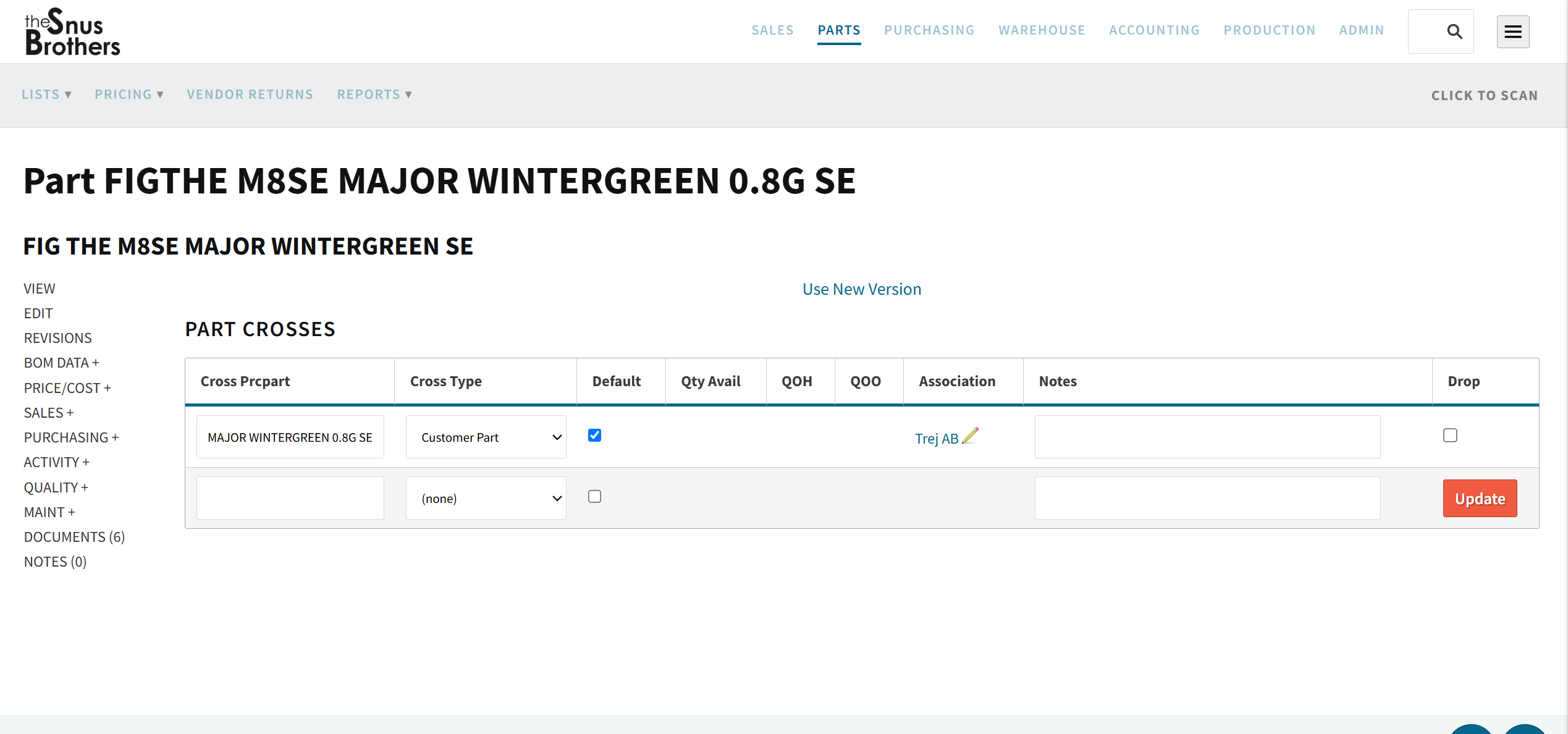Click the Use New Version link
The height and width of the screenshot is (734, 1568).
(862, 289)
